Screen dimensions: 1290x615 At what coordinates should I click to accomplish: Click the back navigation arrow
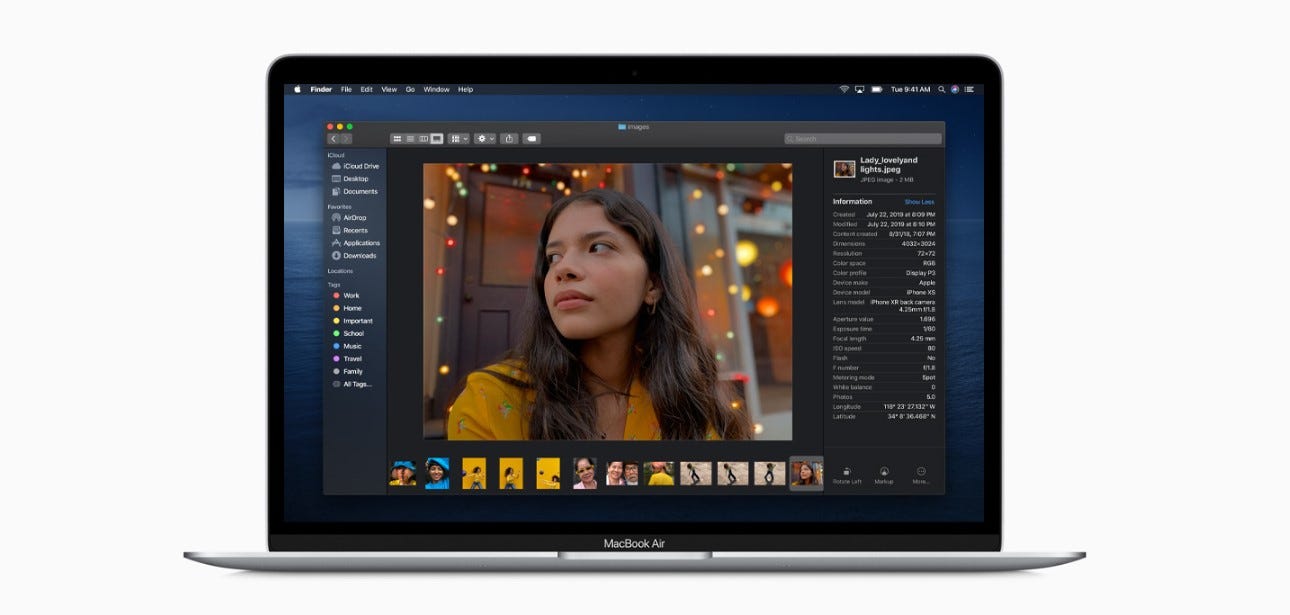334,139
